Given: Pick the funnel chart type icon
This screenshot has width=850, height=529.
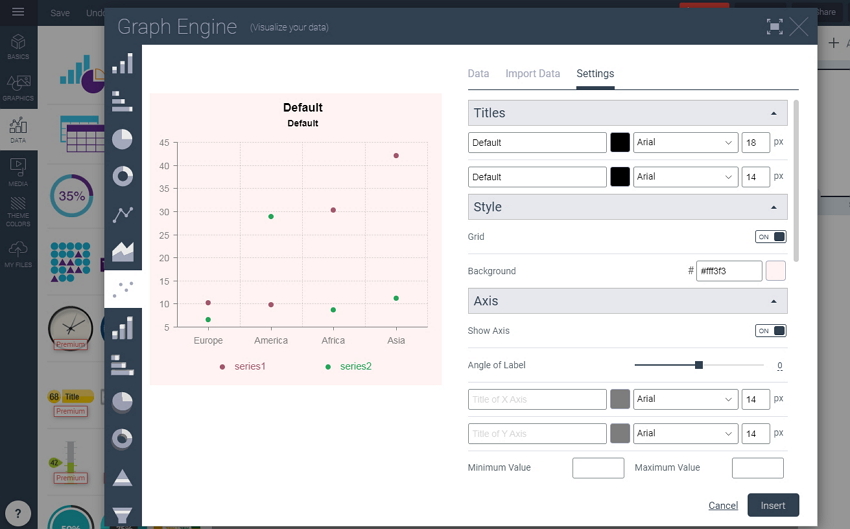Looking at the screenshot, I should tap(122, 514).
